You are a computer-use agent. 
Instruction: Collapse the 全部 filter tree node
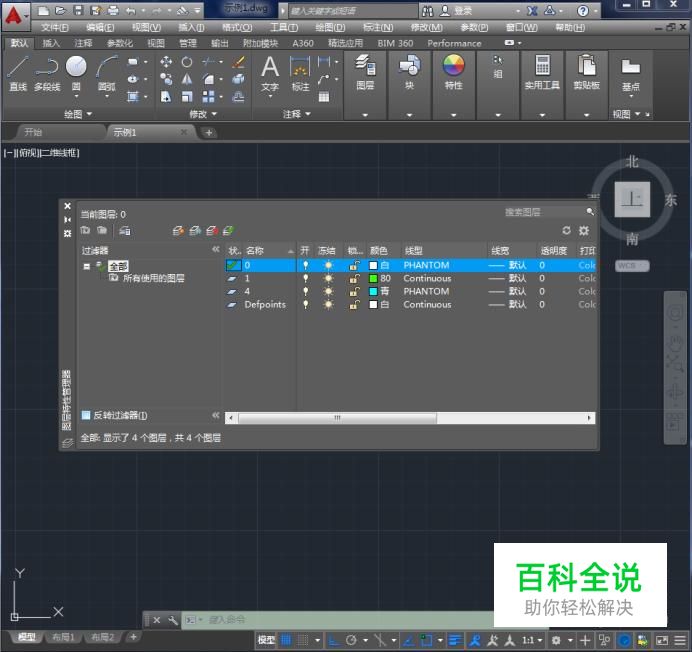pos(87,267)
